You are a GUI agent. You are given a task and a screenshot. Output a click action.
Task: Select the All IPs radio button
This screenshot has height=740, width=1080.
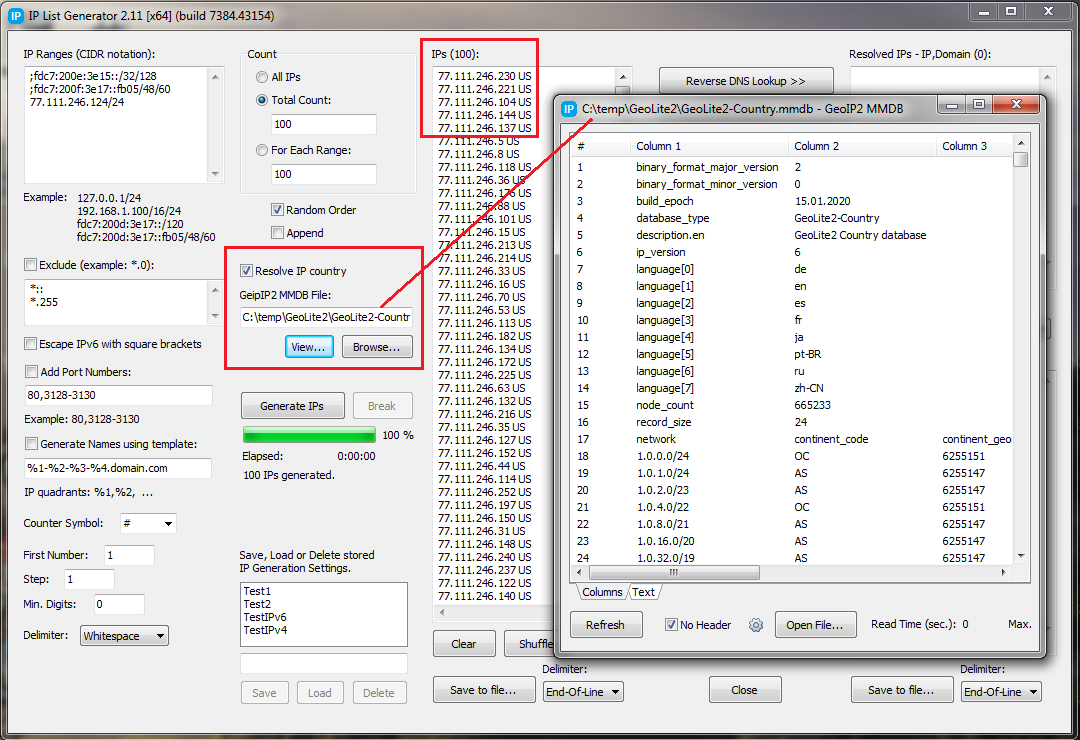click(262, 77)
